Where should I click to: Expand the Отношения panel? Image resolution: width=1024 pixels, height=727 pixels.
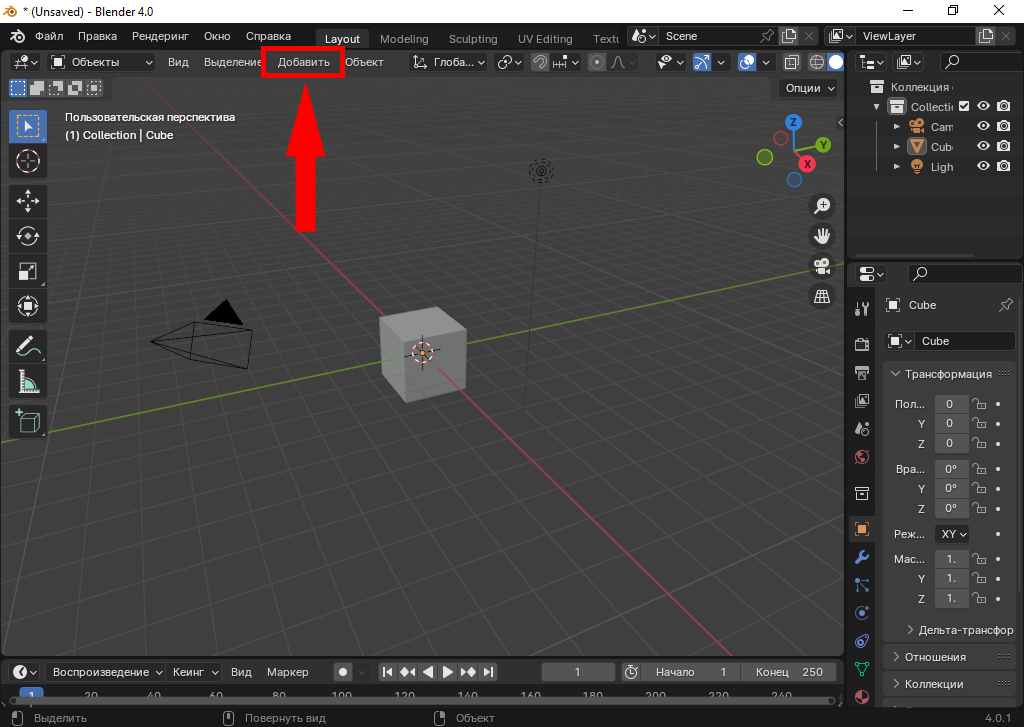point(895,657)
